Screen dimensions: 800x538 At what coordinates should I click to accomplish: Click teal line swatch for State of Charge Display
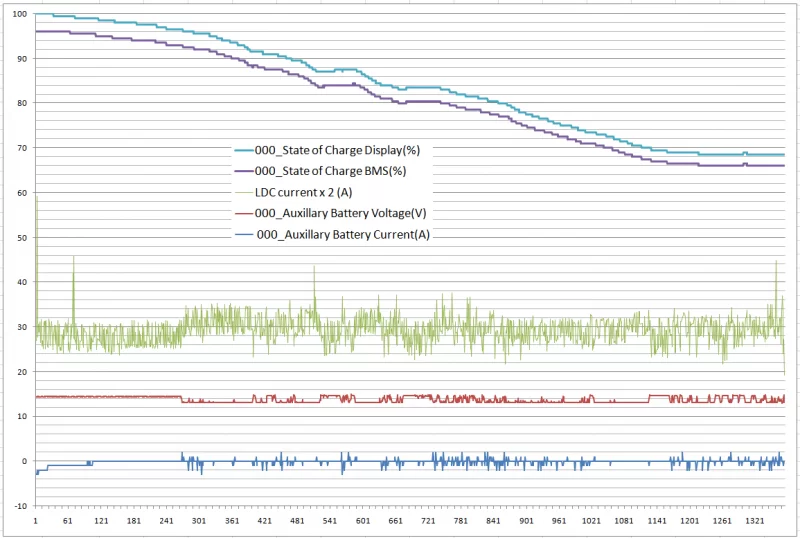click(x=243, y=150)
